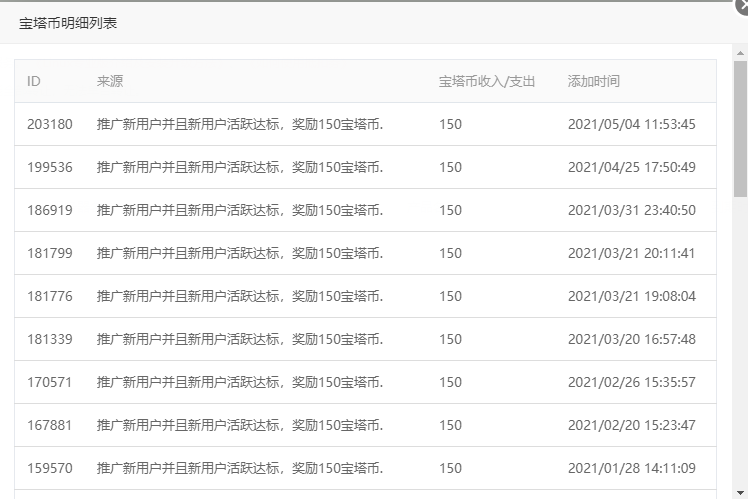This screenshot has height=499, width=748.
Task: Select ID cell 186919
Action: 50,210
